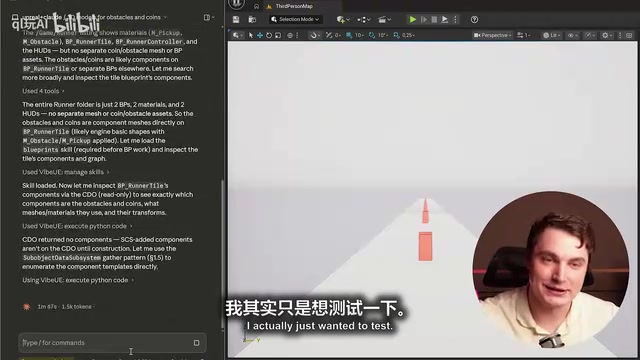The image size is (640, 360).
Task: Expand 'Used 4 tools' details
Action: coord(43,91)
